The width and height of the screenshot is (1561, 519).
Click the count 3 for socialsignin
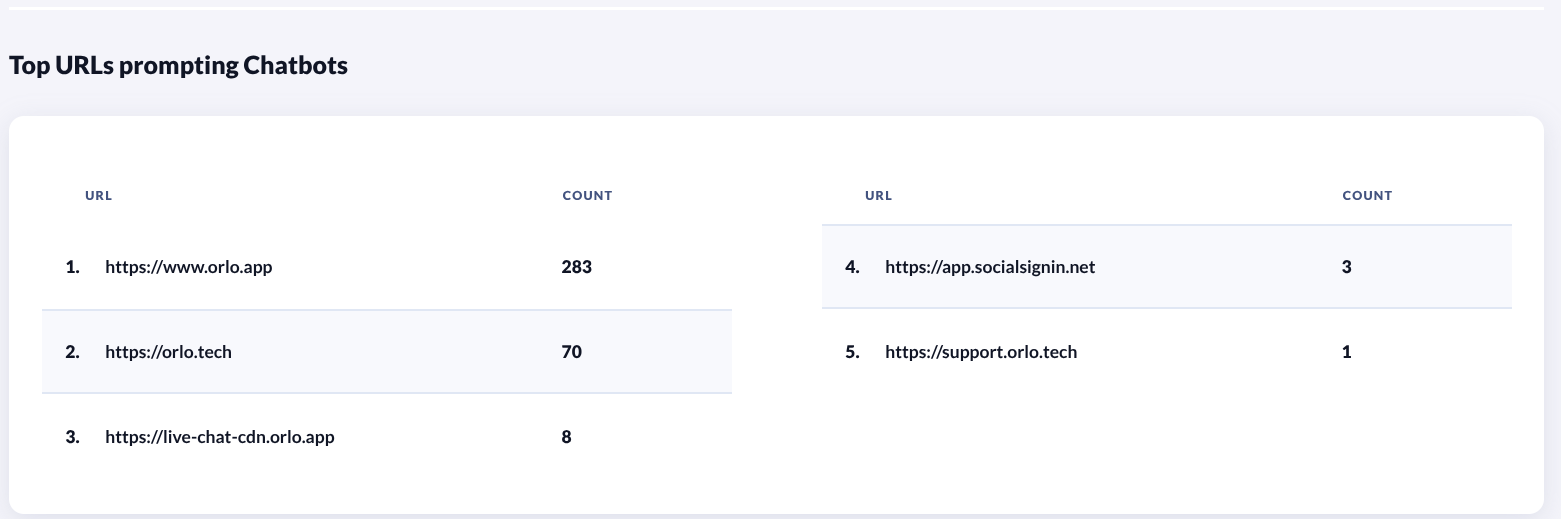1347,267
